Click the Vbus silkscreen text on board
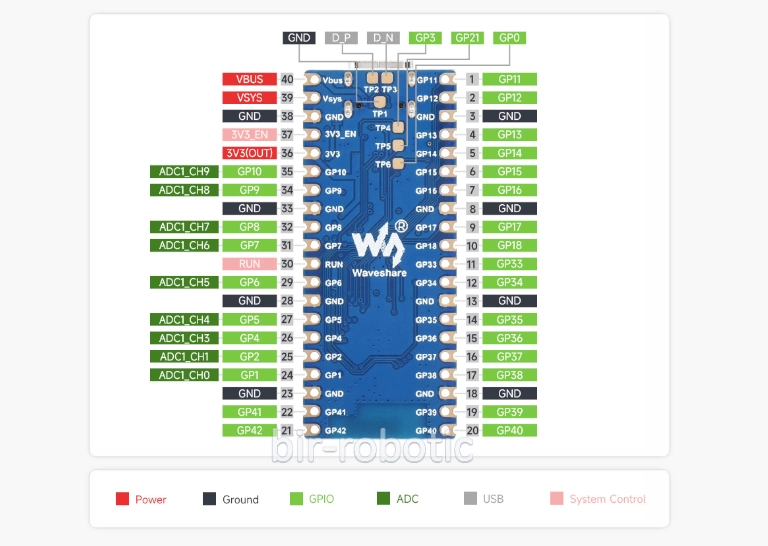 (333, 80)
